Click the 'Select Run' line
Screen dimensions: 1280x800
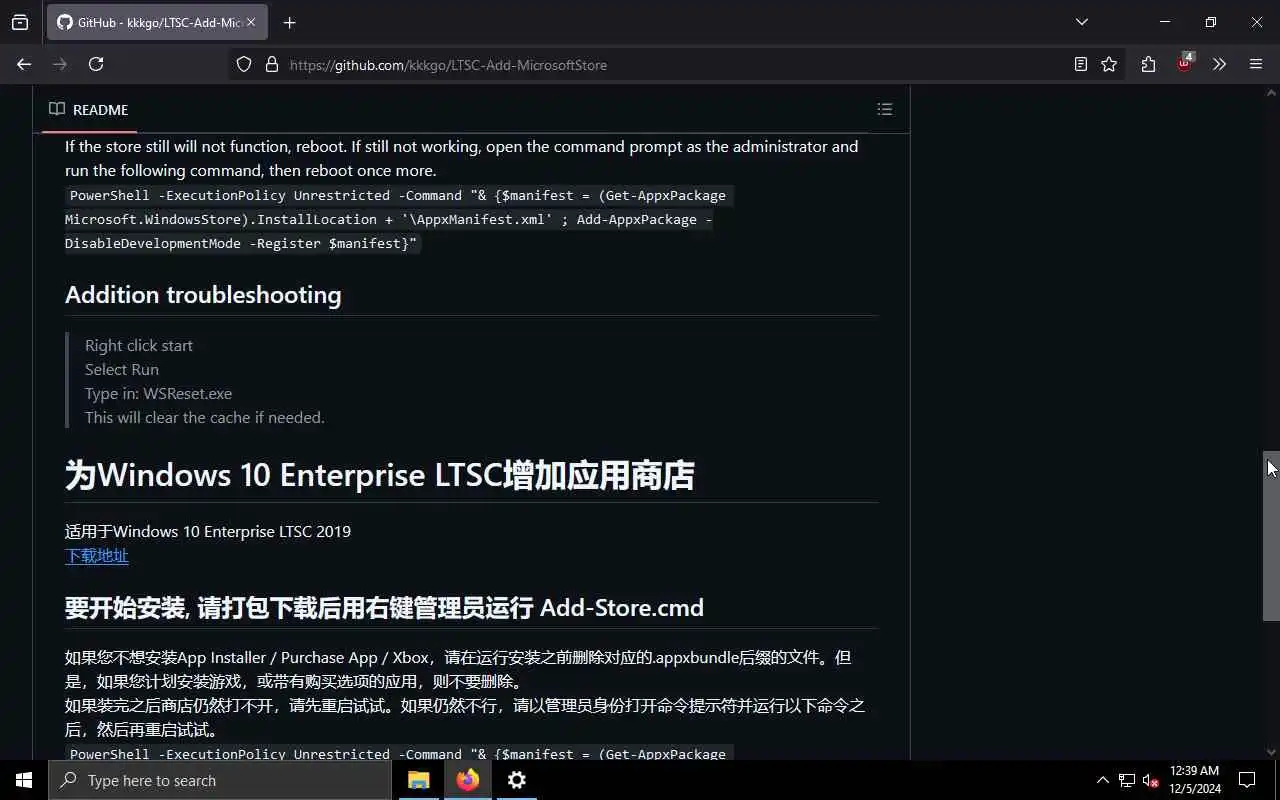(x=122, y=370)
